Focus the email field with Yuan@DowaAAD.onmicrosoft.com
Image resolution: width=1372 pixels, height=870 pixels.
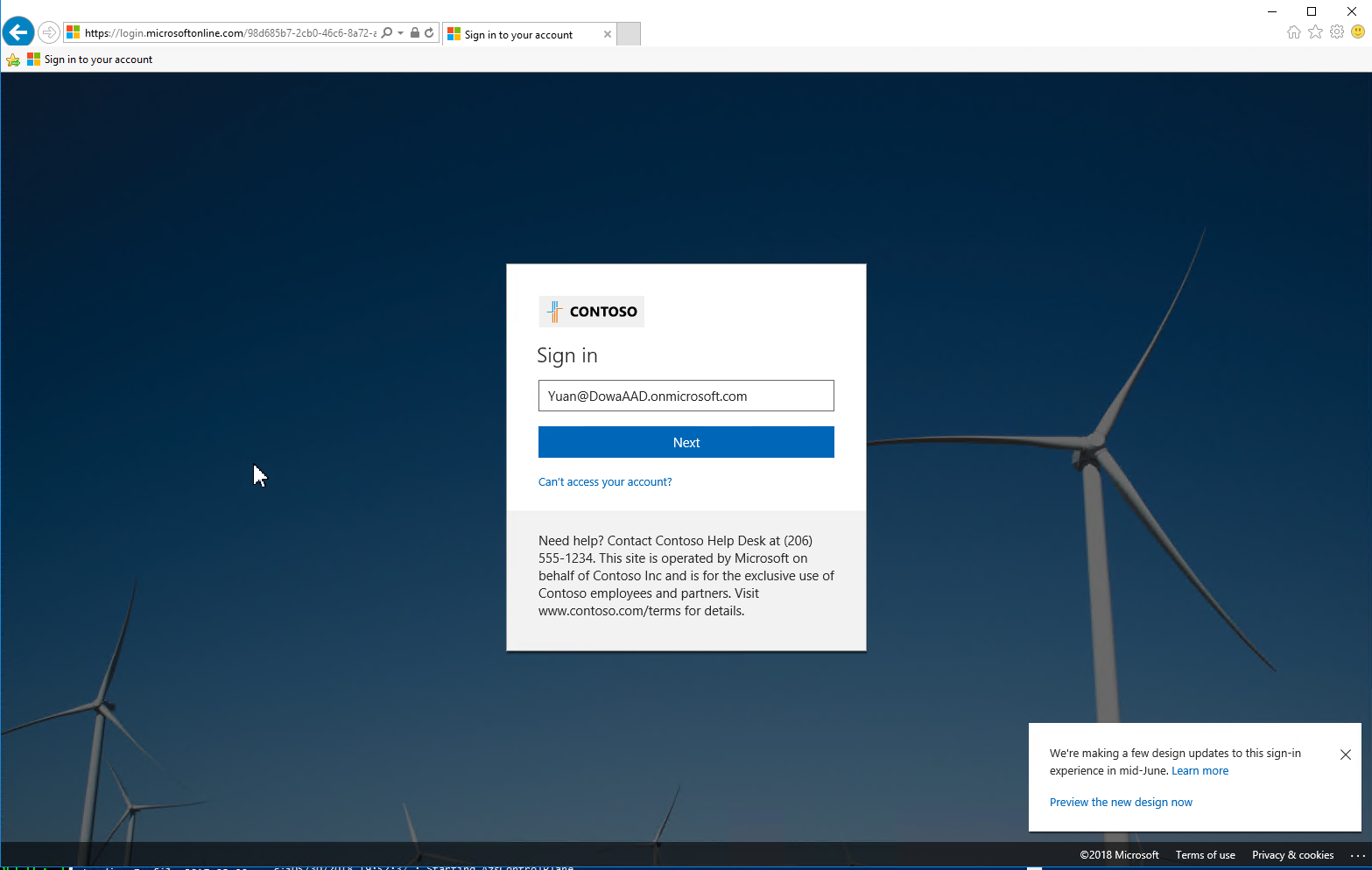coord(686,396)
